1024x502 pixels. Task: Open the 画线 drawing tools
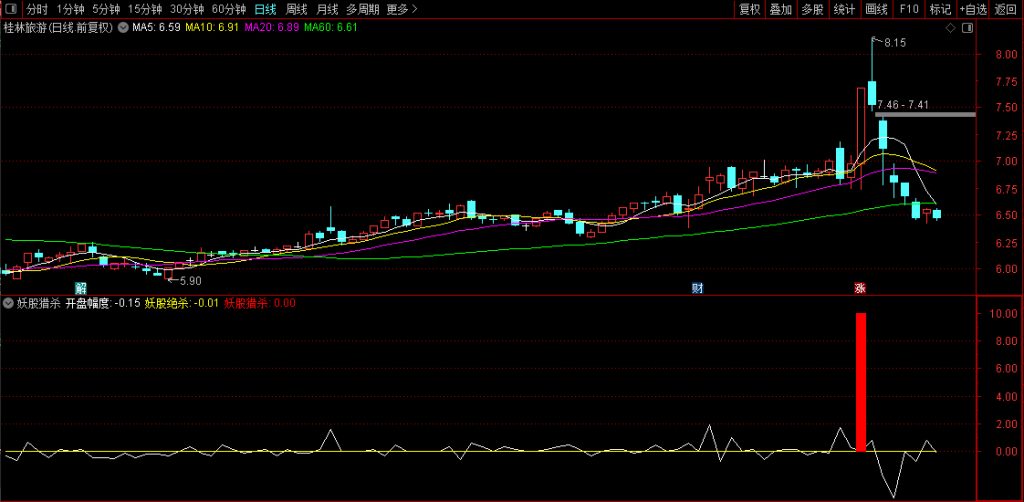(x=877, y=9)
